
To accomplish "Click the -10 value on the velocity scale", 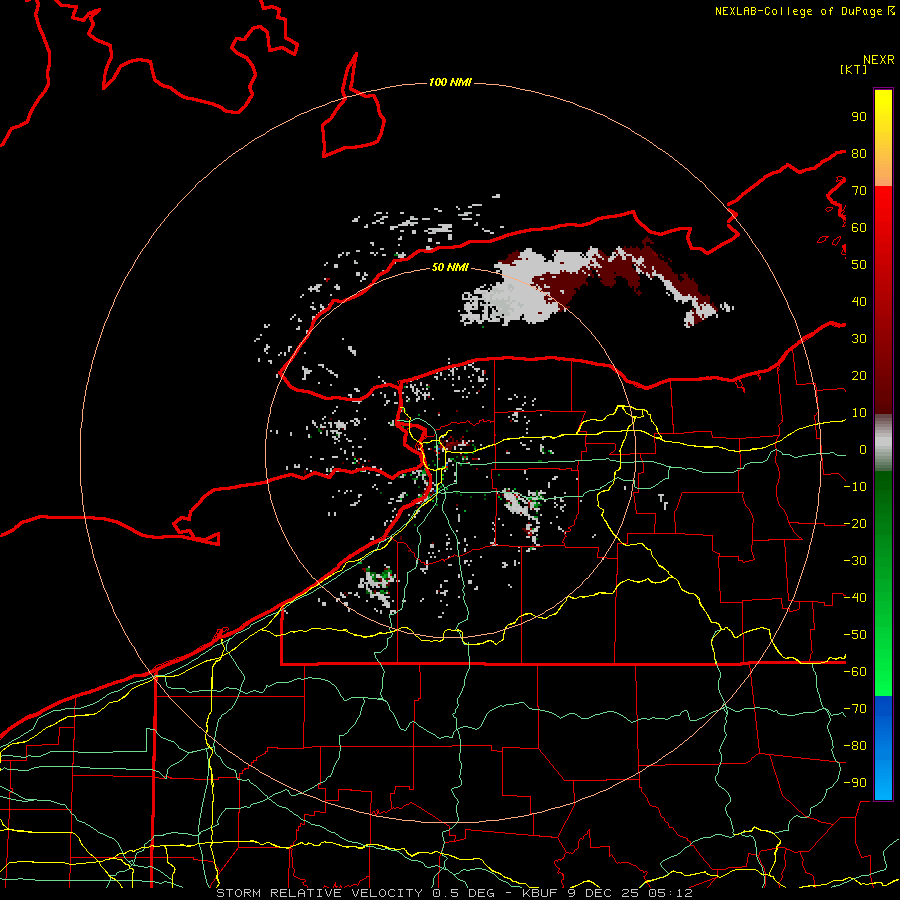I will pos(855,487).
